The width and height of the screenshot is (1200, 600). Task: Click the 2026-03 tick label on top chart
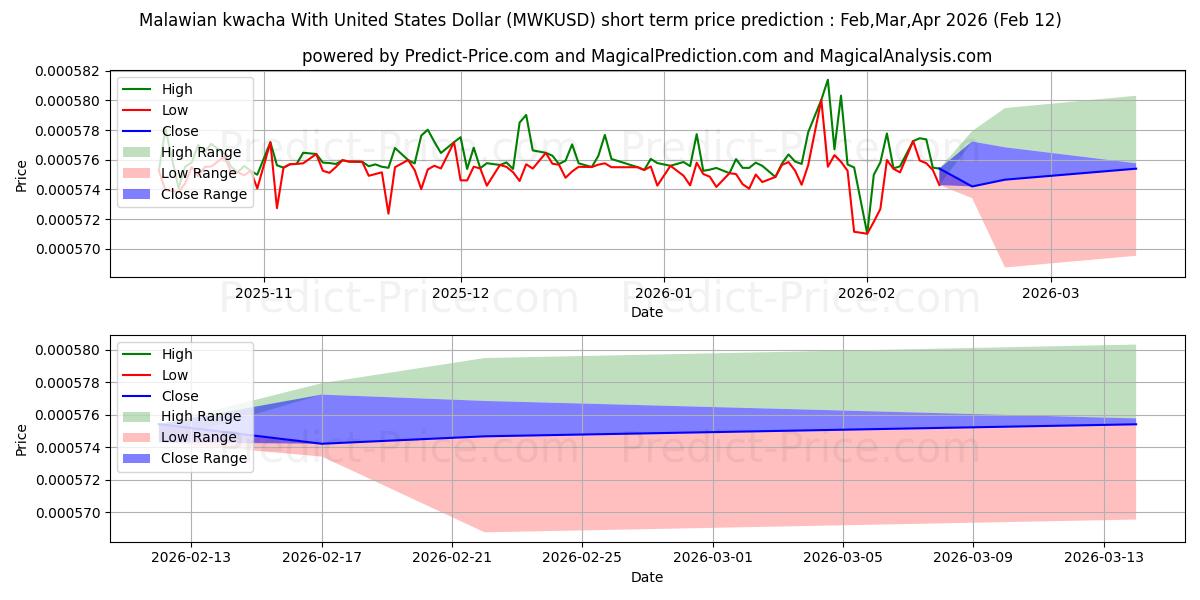click(x=1051, y=294)
